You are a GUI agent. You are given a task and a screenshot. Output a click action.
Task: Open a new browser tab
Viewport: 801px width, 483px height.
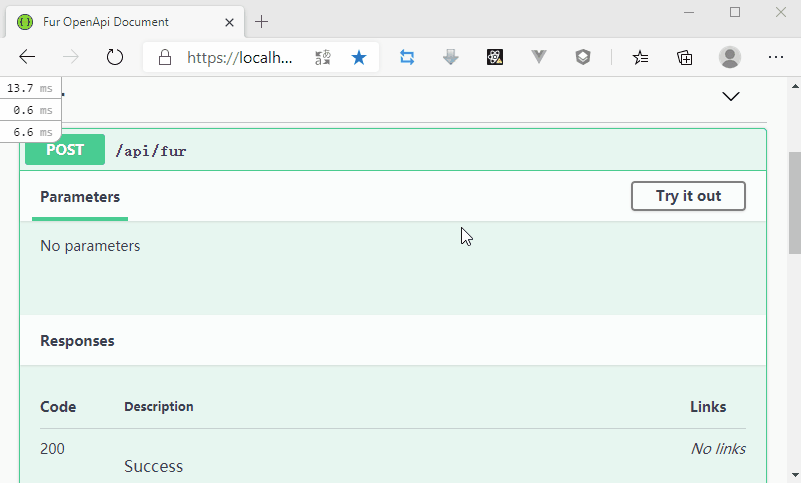[x=262, y=22]
